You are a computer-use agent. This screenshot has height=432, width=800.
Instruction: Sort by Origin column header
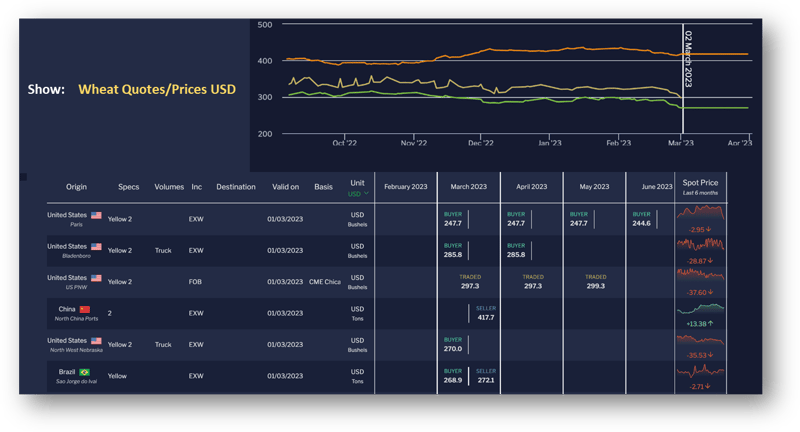coord(76,187)
